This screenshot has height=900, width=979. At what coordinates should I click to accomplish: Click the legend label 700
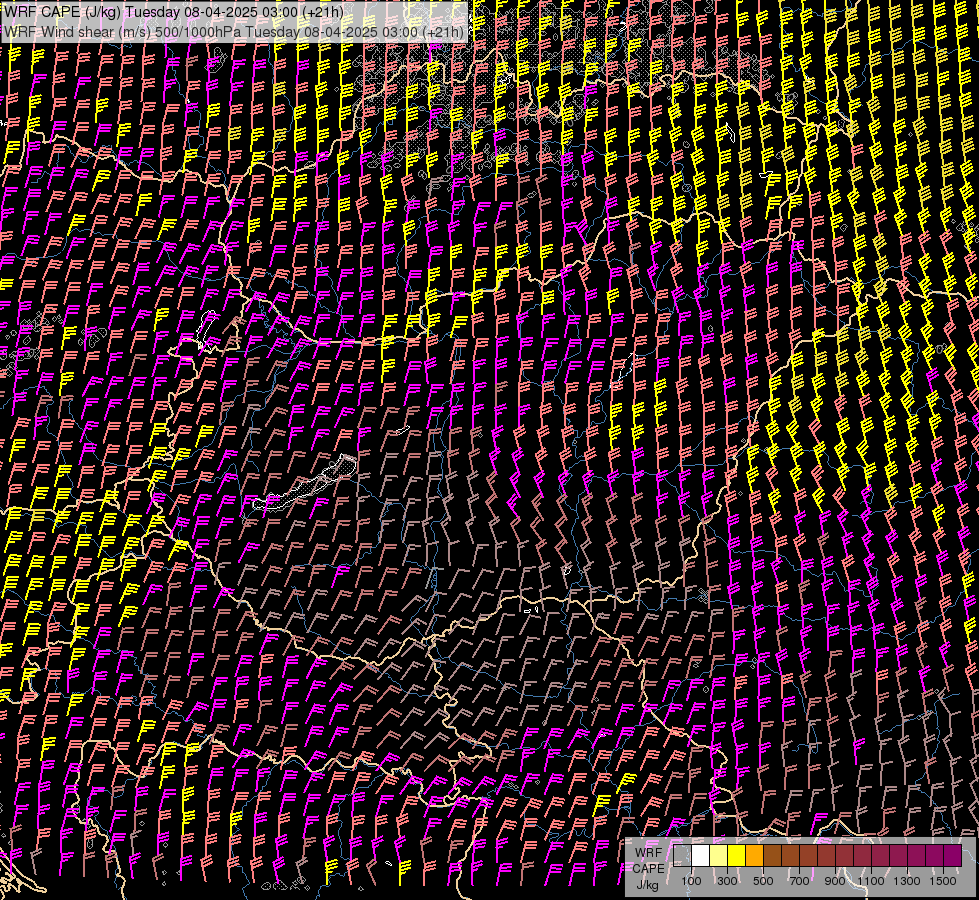tap(799, 881)
